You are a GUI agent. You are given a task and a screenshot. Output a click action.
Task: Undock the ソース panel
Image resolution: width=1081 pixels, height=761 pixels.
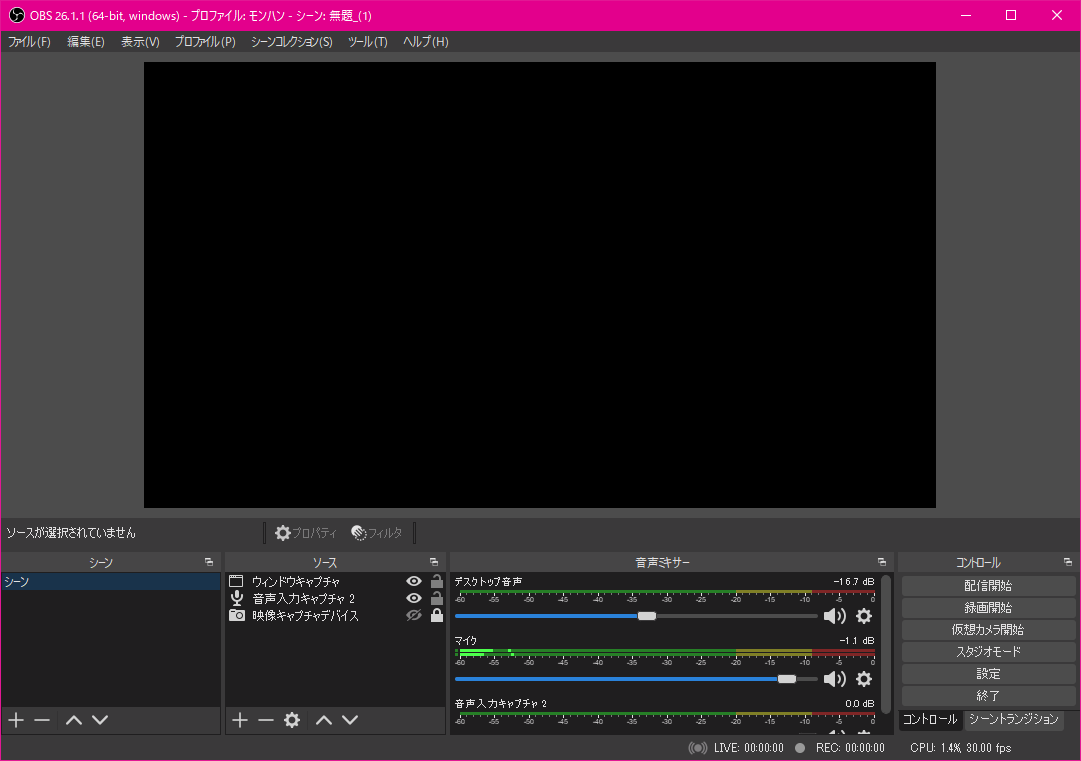pyautogui.click(x=434, y=562)
